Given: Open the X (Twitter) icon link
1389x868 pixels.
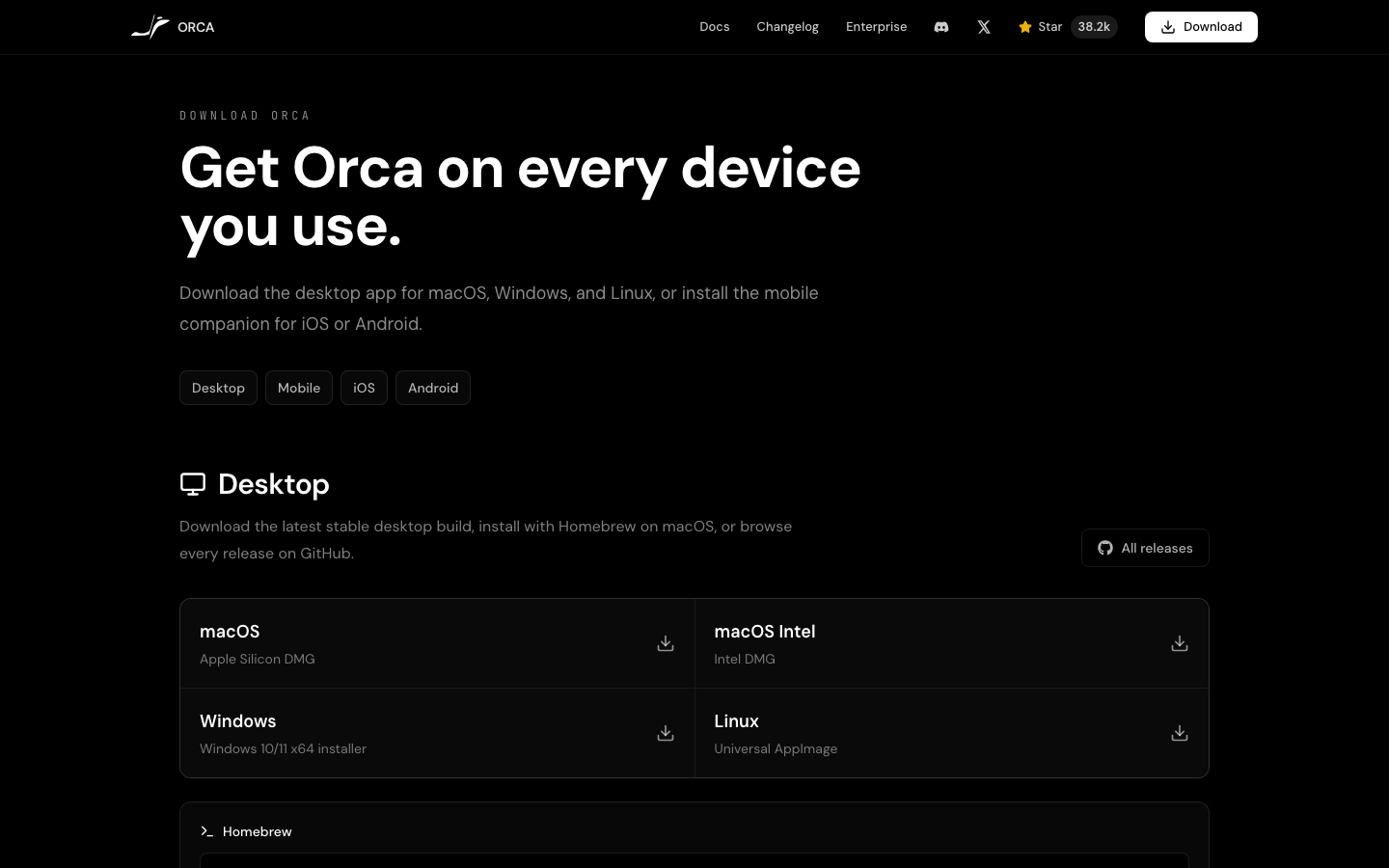Looking at the screenshot, I should [x=984, y=27].
